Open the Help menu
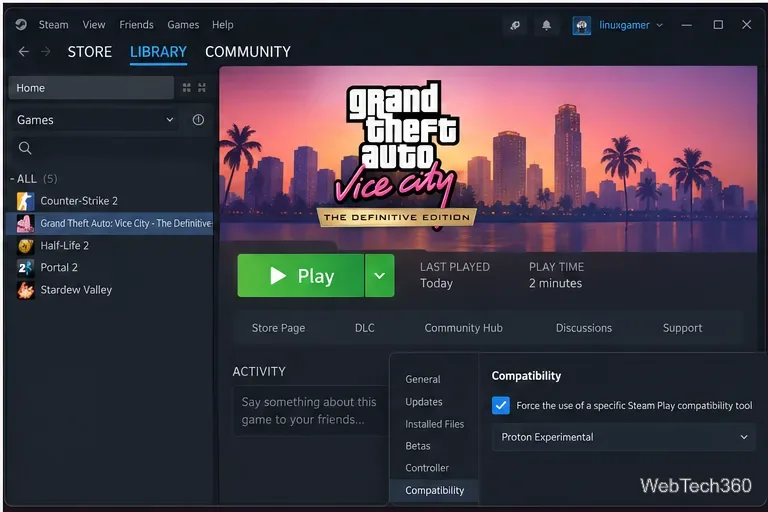768x512 pixels. (222, 24)
